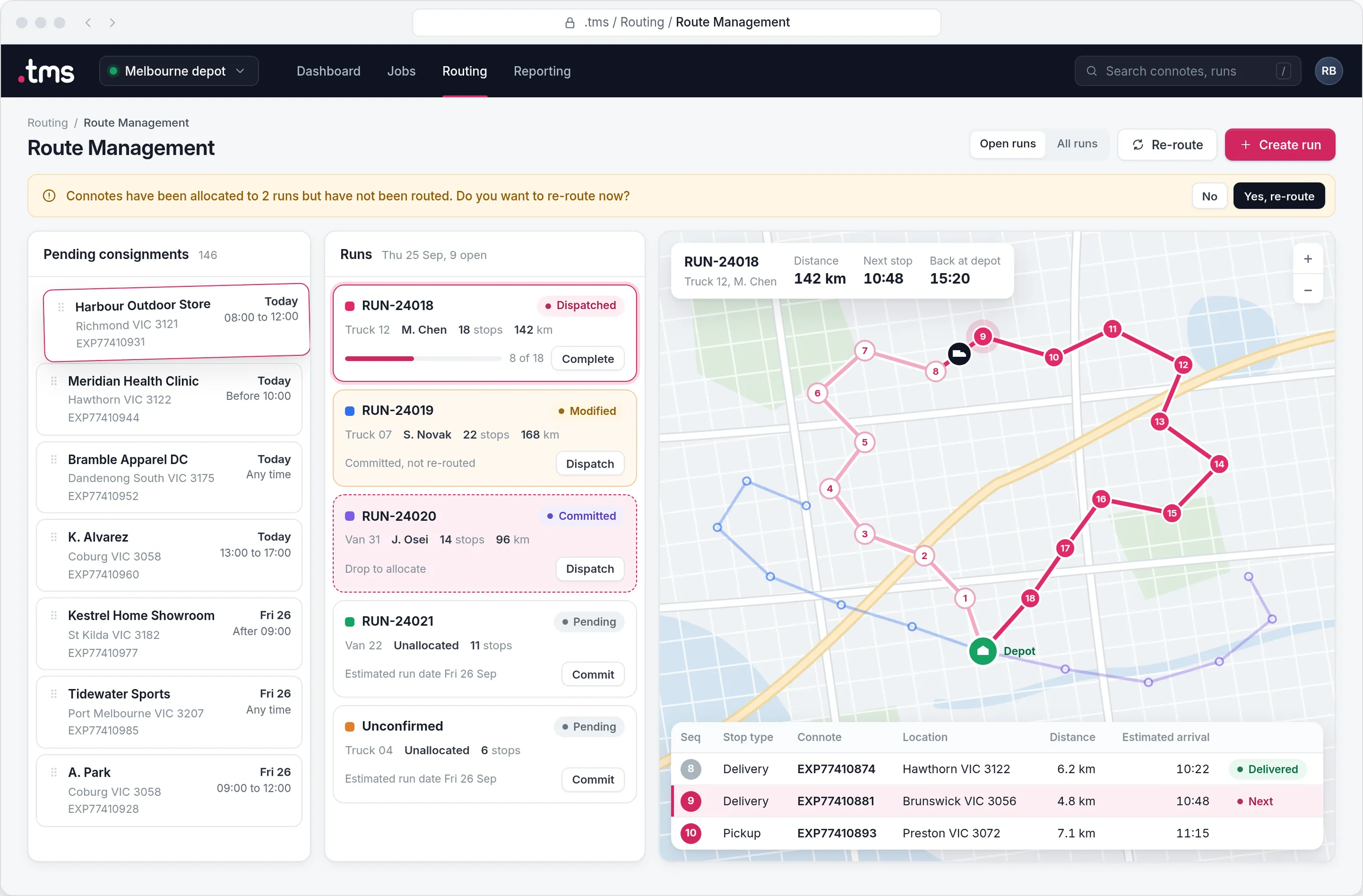The width and height of the screenshot is (1363, 896).
Task: Click the drag handle on Meridian Health Clinic
Action: coord(54,381)
